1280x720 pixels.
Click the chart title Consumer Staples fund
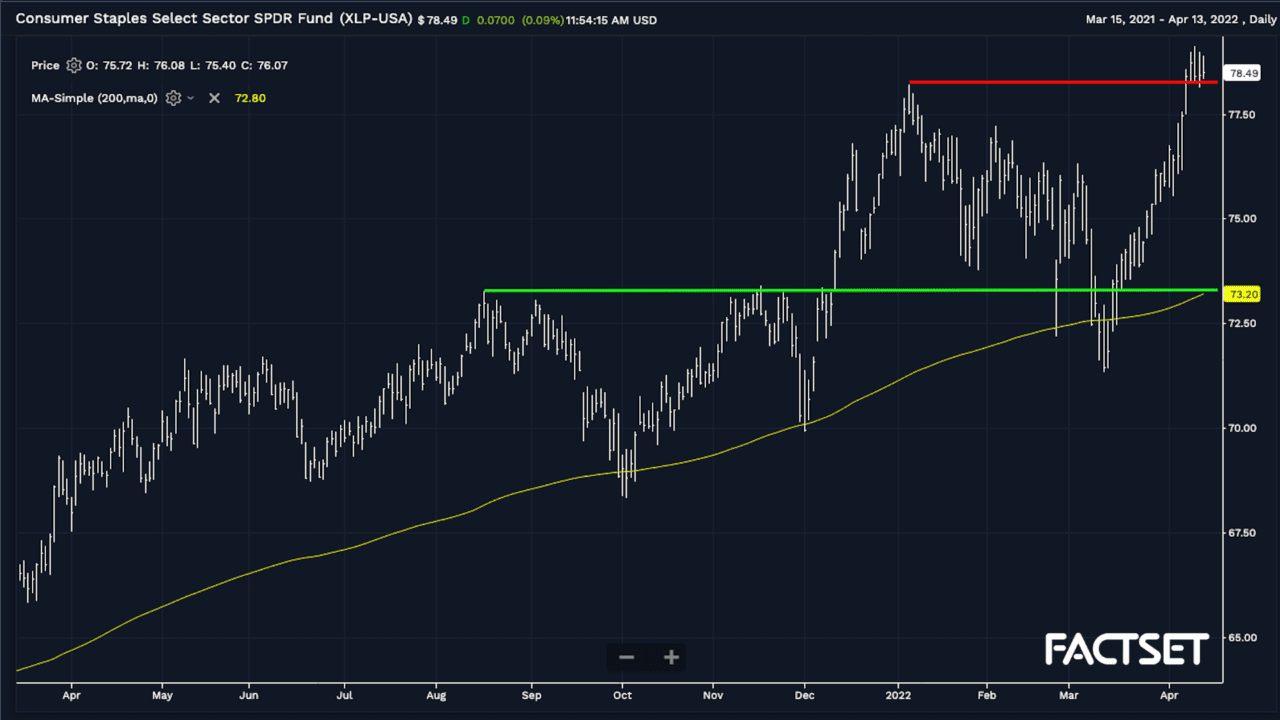(x=214, y=19)
